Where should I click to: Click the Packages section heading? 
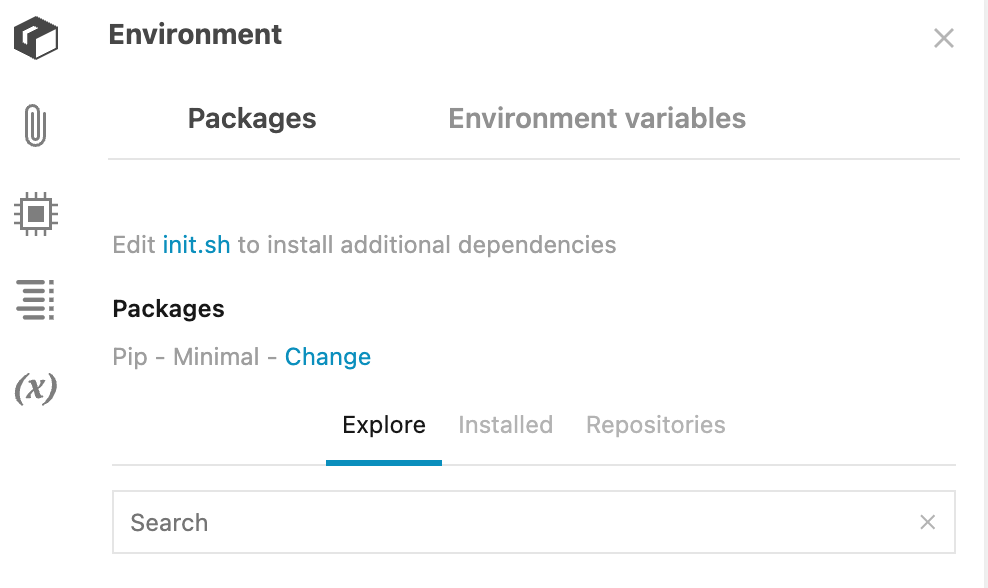pos(168,308)
